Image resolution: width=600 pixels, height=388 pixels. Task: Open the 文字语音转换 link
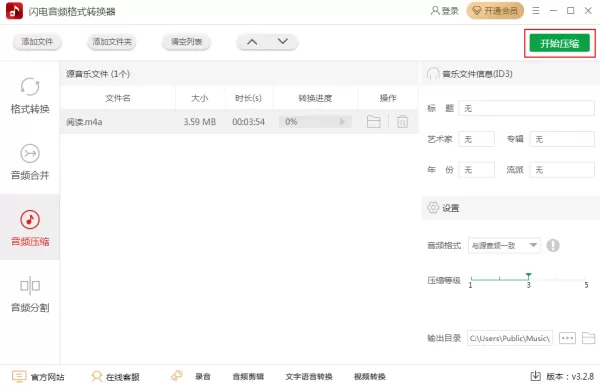coord(309,377)
